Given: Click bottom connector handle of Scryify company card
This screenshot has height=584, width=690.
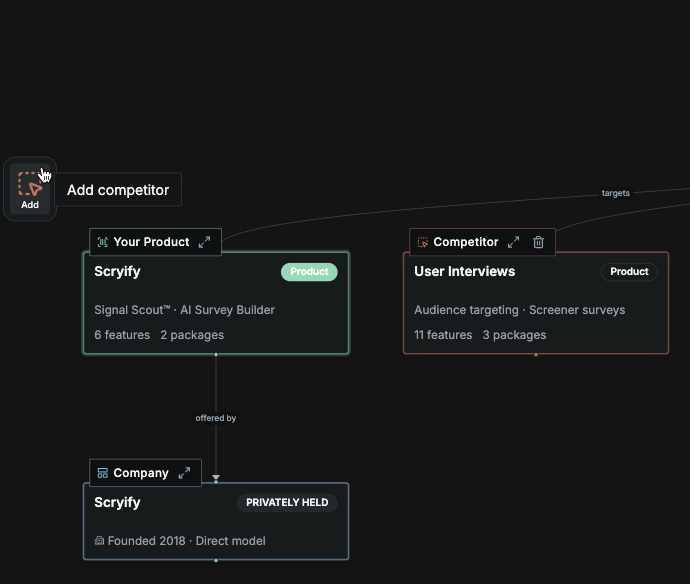Looking at the screenshot, I should point(216,560).
